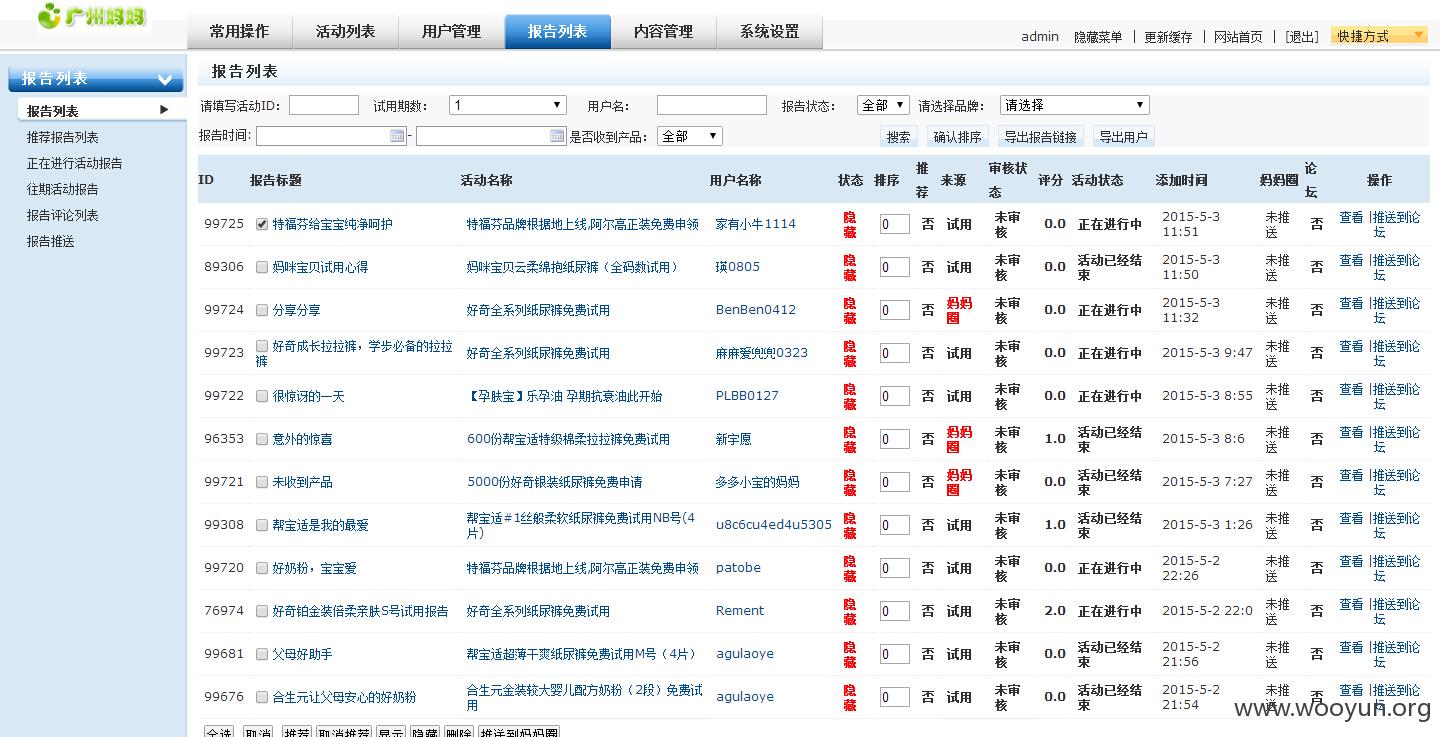Click 推送到论坛 for report 99724
Screen dimensions: 1440x737
[x=1396, y=310]
